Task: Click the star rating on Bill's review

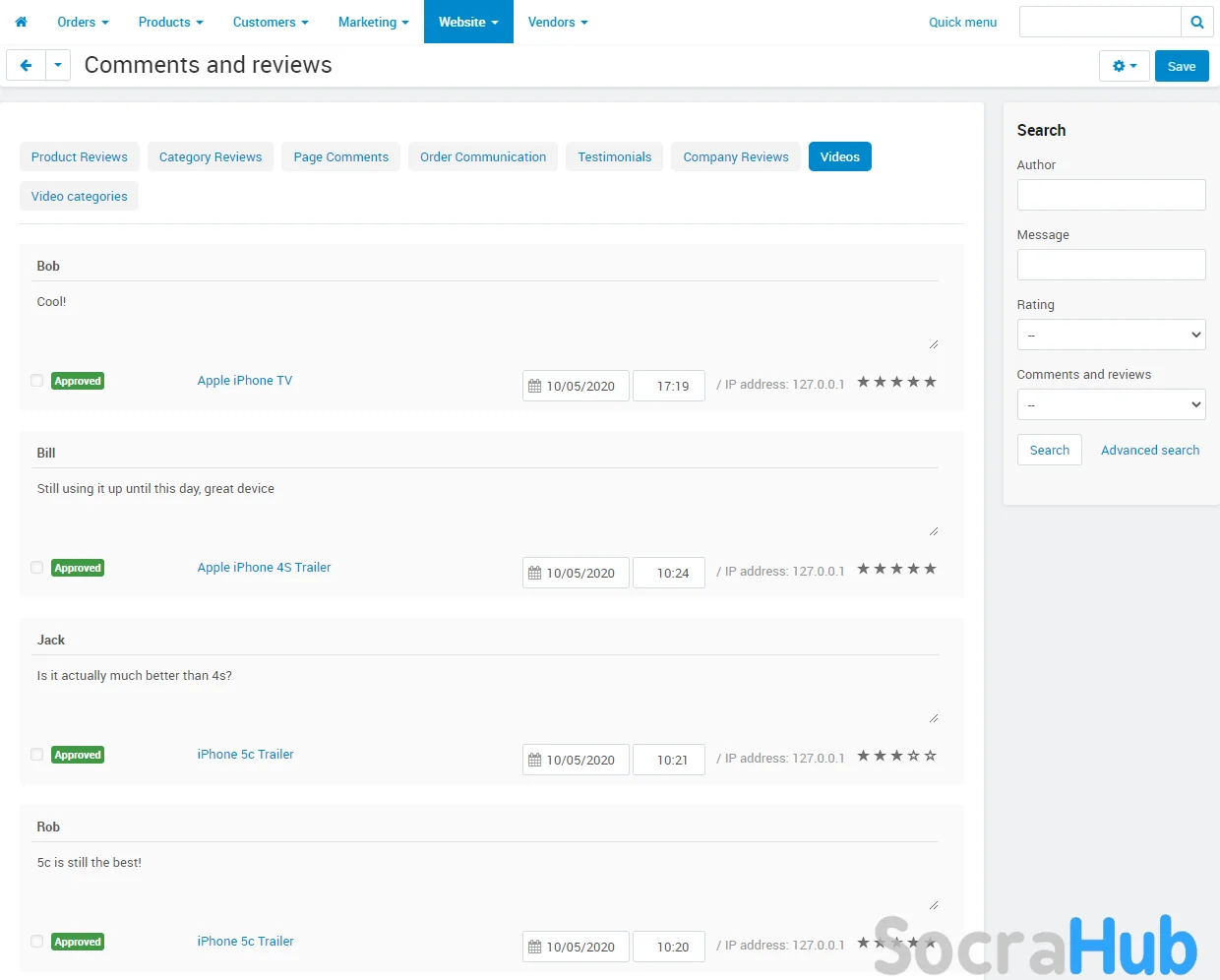Action: (896, 569)
